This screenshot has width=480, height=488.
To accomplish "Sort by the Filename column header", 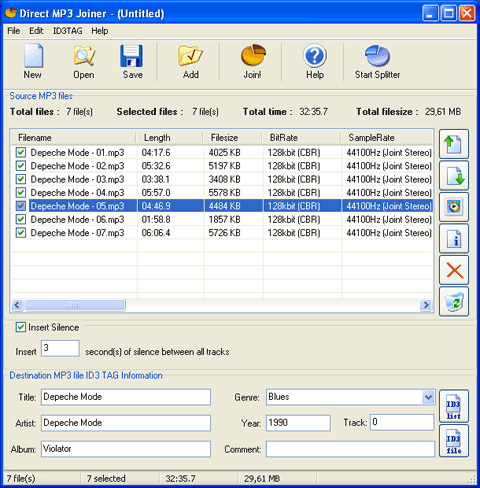I will [x=73, y=138].
